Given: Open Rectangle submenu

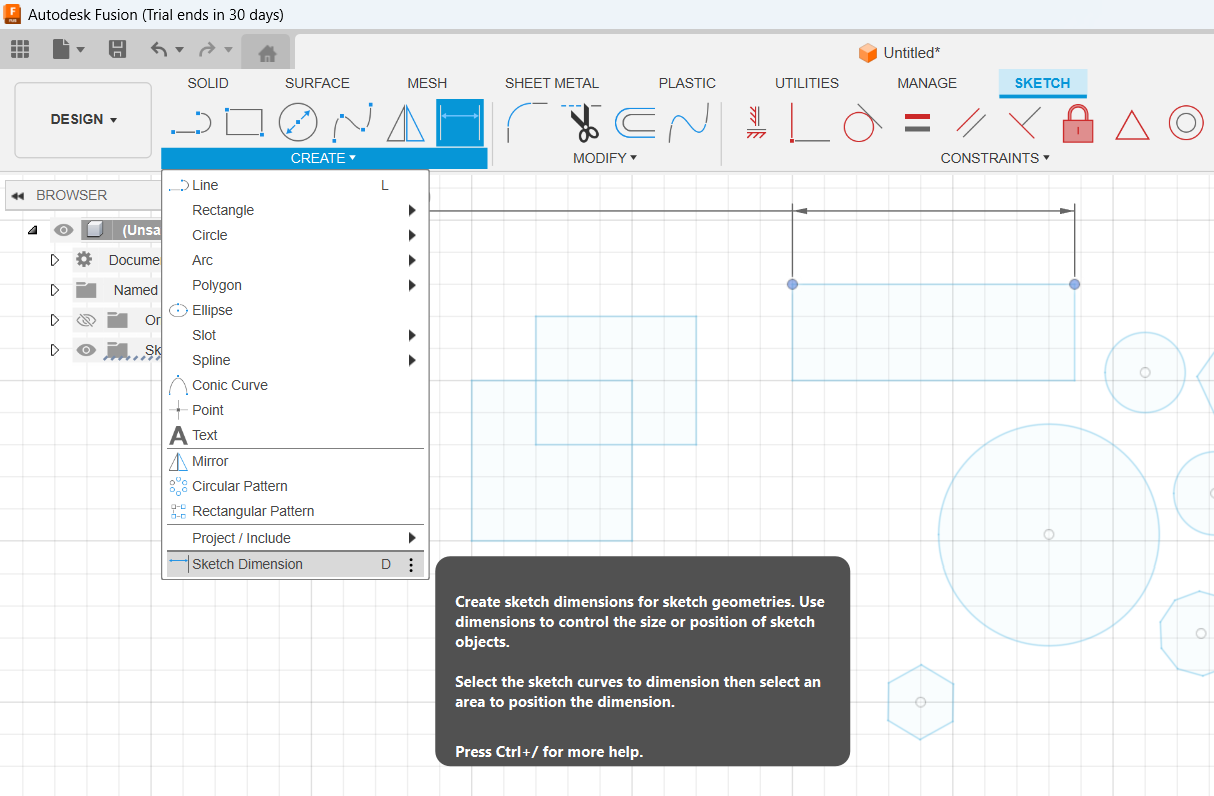Looking at the screenshot, I should click(x=296, y=210).
